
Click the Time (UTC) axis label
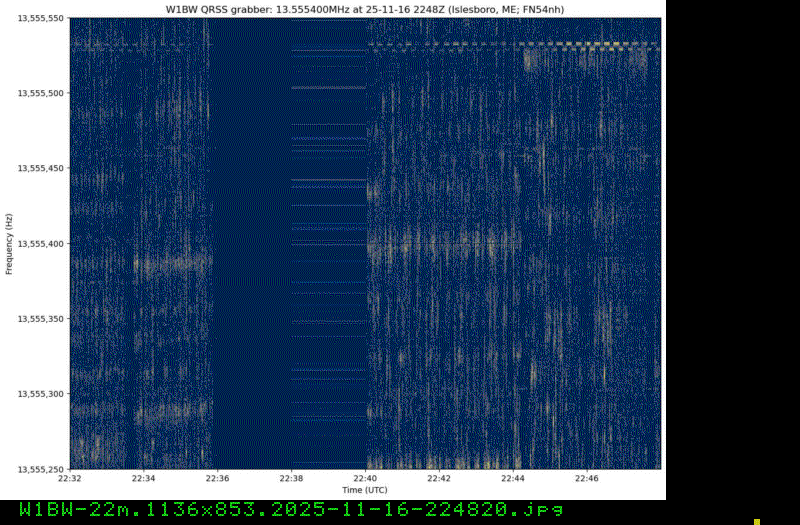click(x=365, y=491)
